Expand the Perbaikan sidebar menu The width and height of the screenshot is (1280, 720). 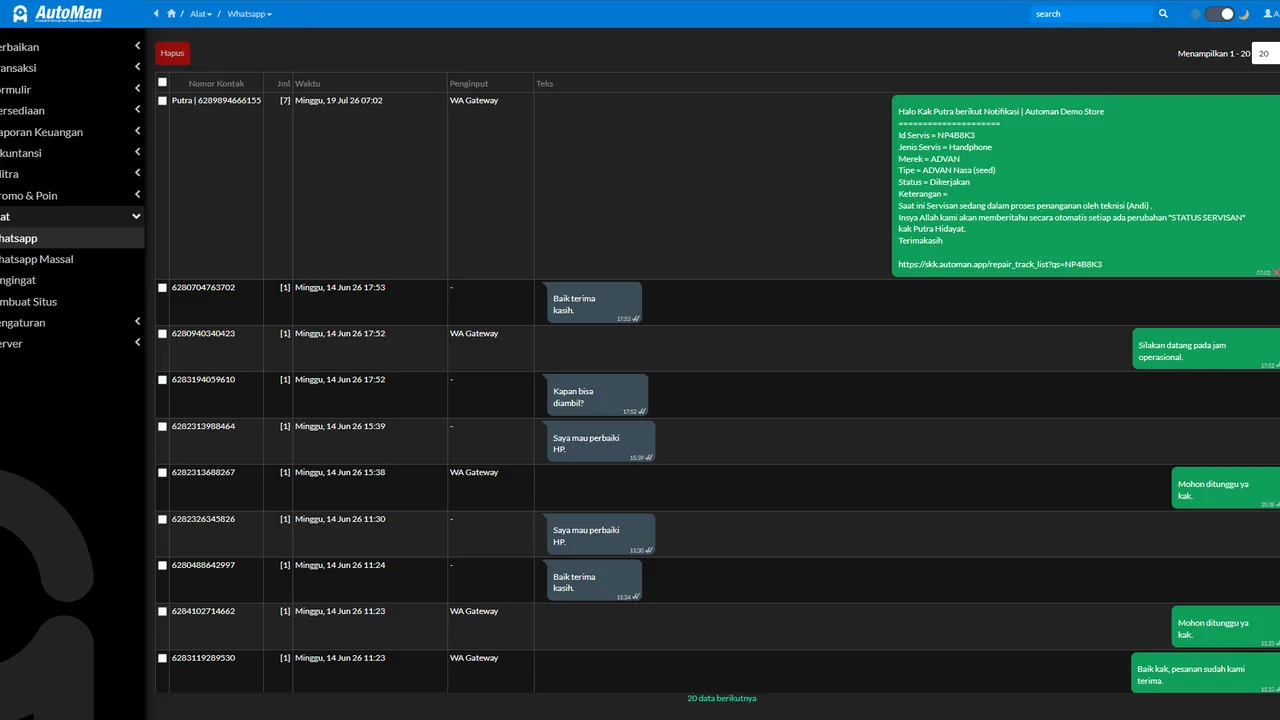[72, 47]
